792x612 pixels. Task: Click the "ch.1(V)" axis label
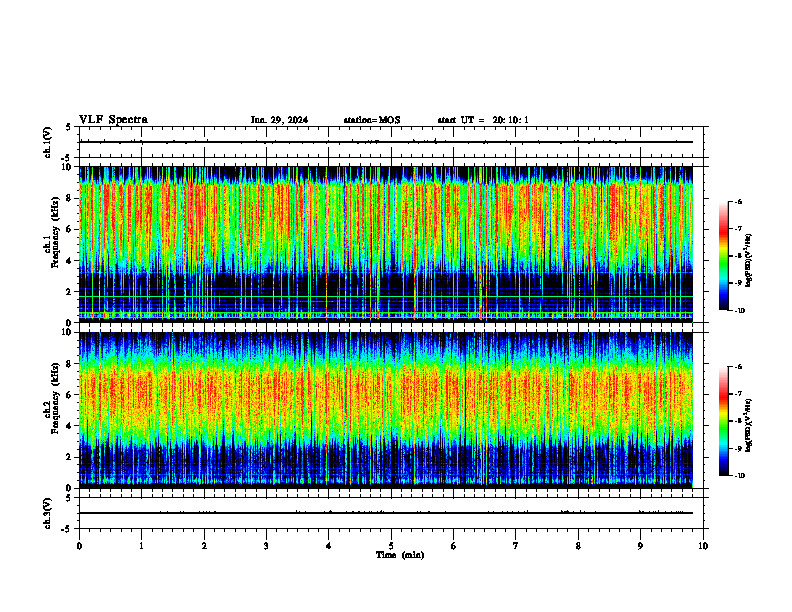(48, 142)
